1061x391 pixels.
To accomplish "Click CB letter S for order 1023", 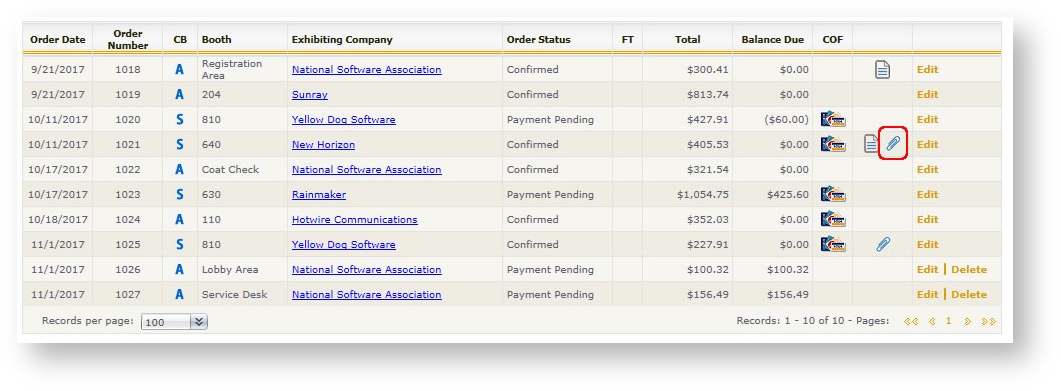I will pyautogui.click(x=179, y=194).
